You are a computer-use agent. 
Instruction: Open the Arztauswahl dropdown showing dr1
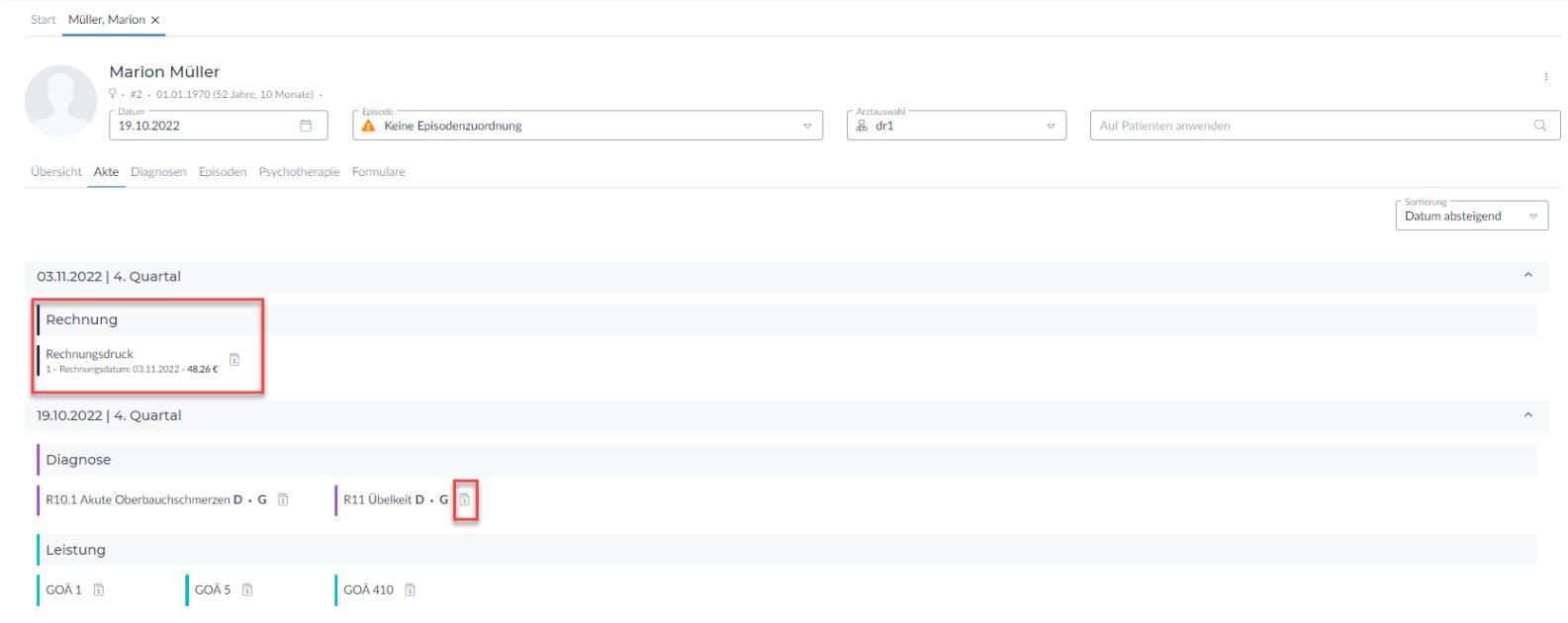[1050, 126]
